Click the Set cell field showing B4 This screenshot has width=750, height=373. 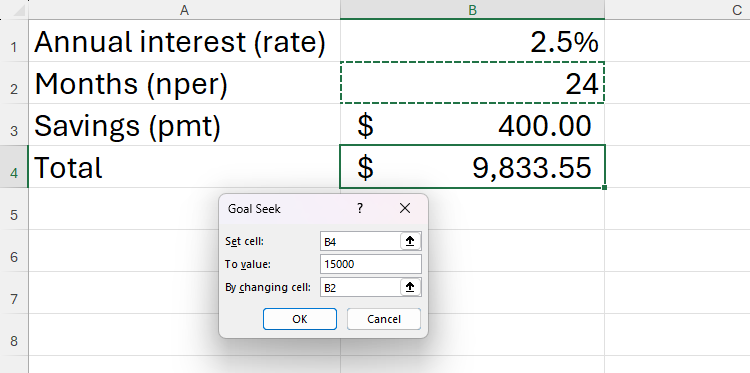[x=360, y=241]
